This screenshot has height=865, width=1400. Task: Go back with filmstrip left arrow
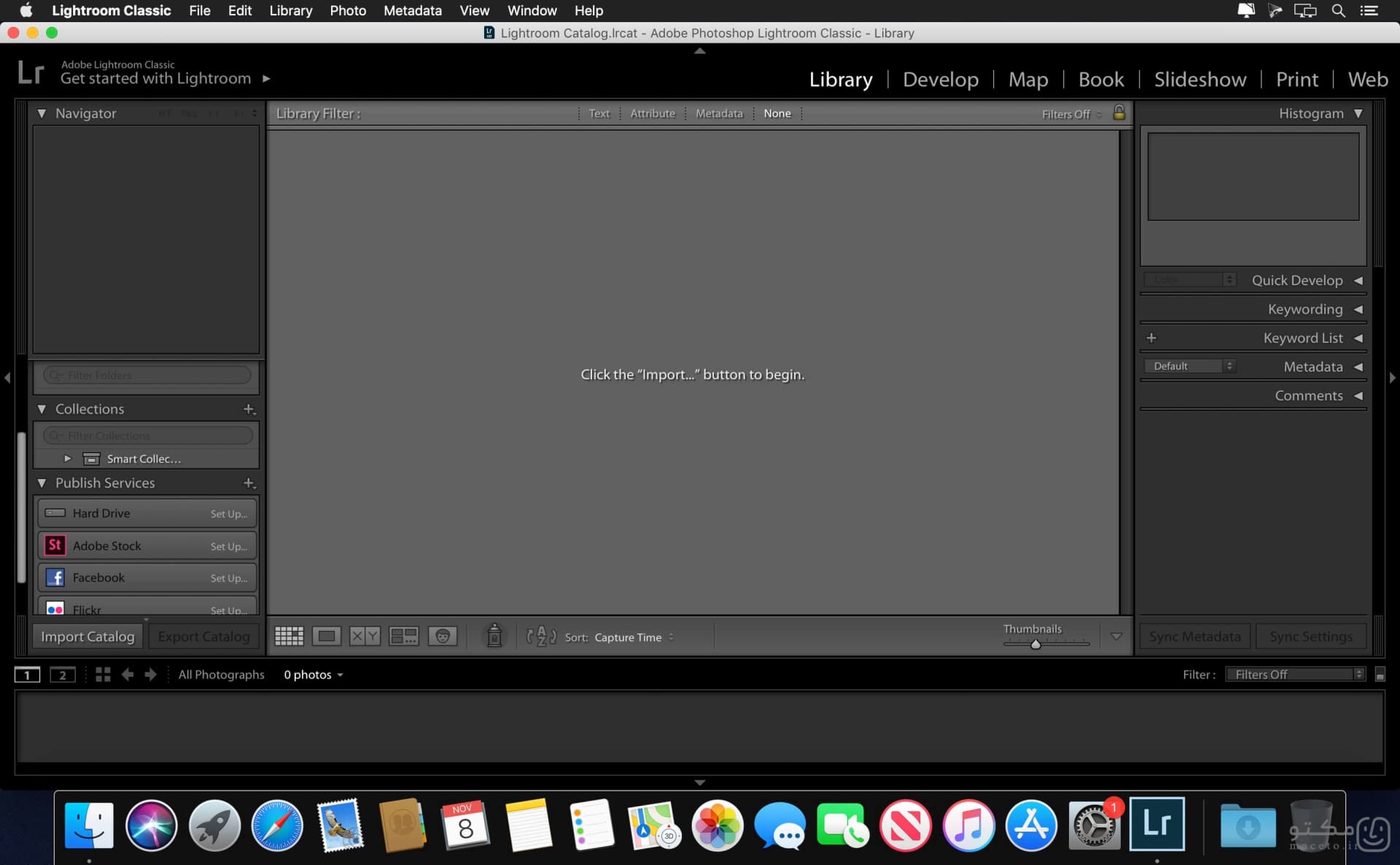[127, 675]
